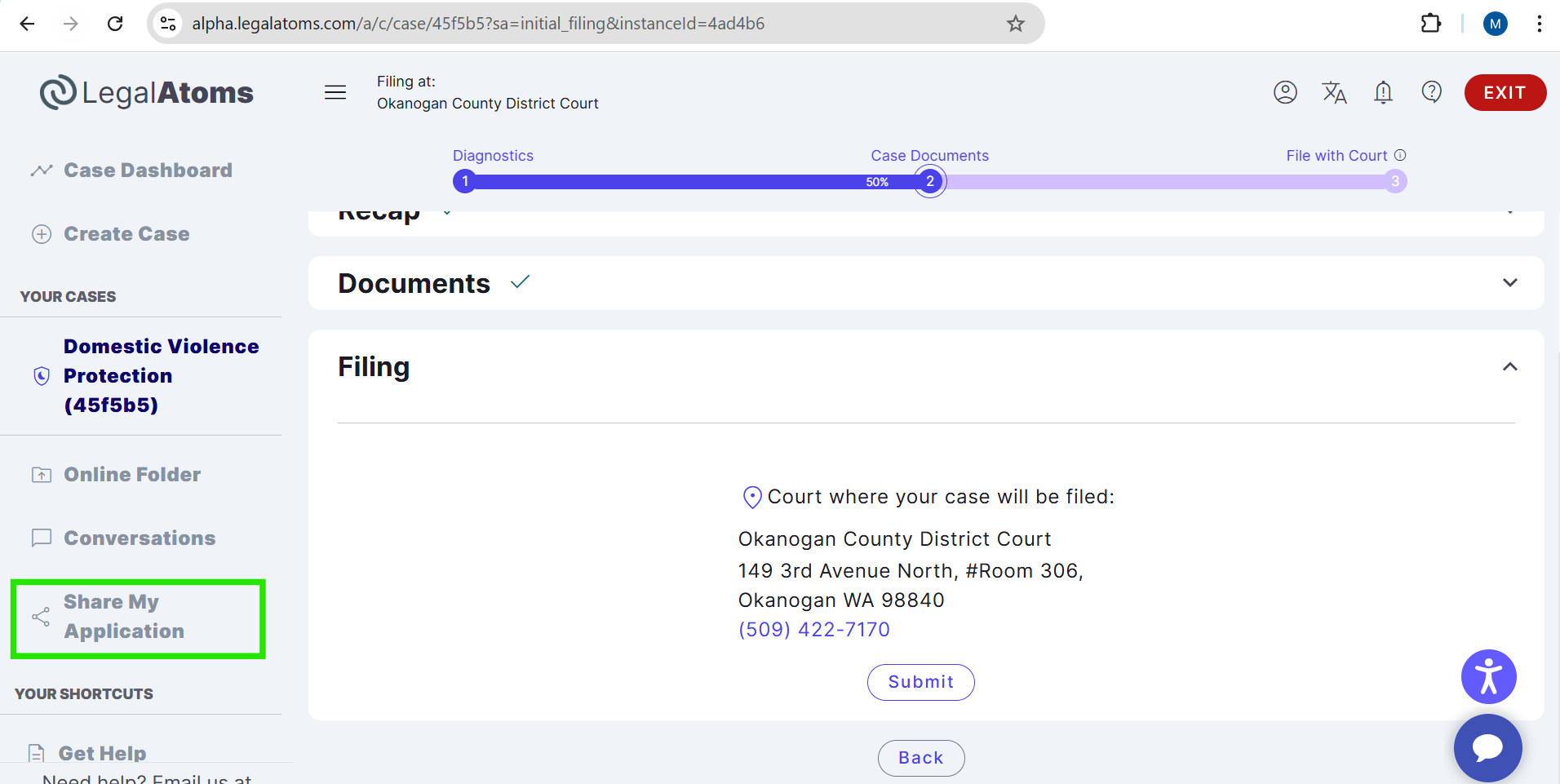The height and width of the screenshot is (784, 1560).
Task: Open the chat bubble widget
Action: (x=1487, y=747)
